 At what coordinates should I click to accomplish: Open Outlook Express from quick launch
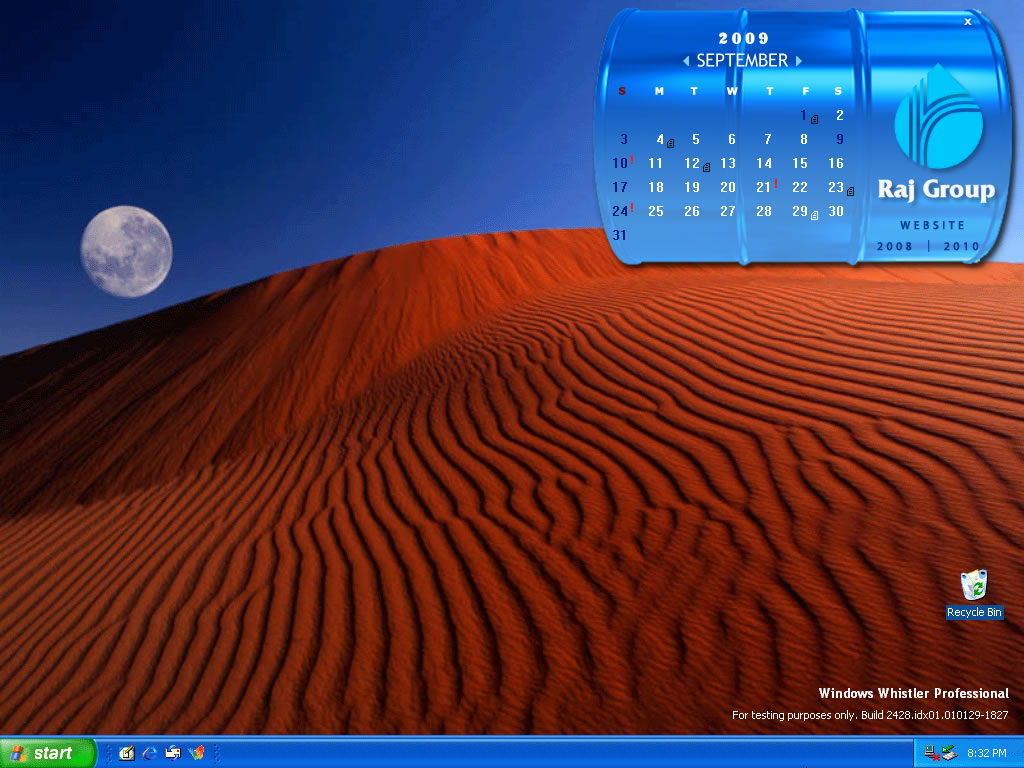(x=173, y=753)
